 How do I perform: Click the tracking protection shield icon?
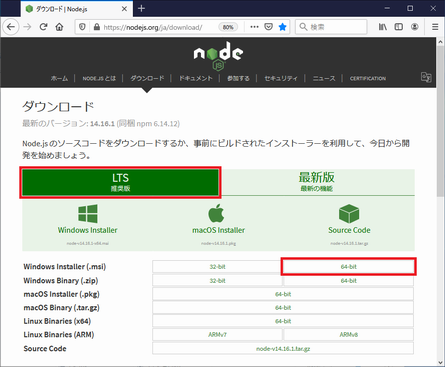pyautogui.click(x=82, y=27)
